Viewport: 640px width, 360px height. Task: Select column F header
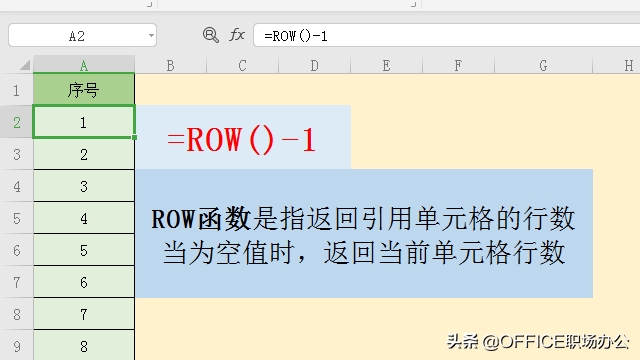458,65
